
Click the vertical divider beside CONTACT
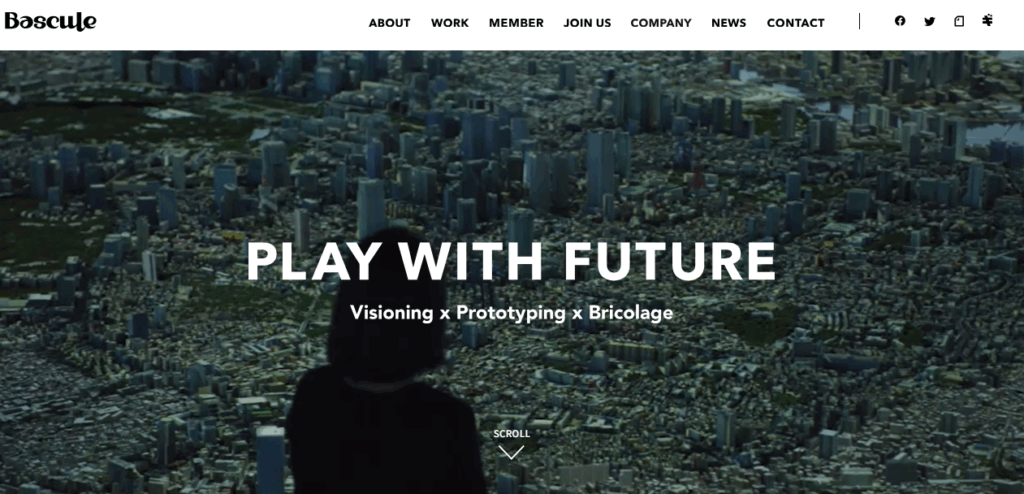pos(859,22)
